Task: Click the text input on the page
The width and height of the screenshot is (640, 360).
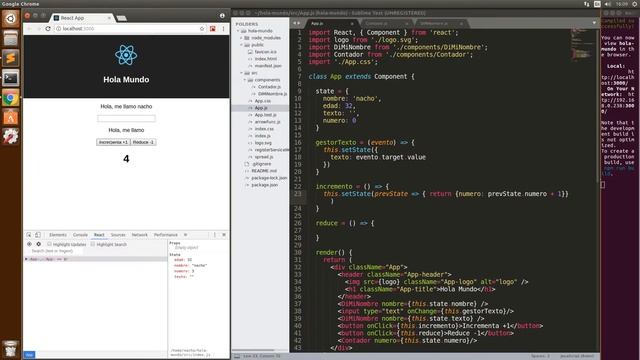Action: tap(126, 118)
